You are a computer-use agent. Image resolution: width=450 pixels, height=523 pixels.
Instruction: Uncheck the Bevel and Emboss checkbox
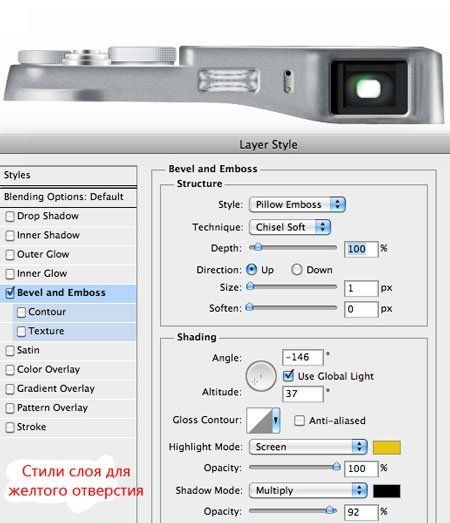[x=10, y=293]
